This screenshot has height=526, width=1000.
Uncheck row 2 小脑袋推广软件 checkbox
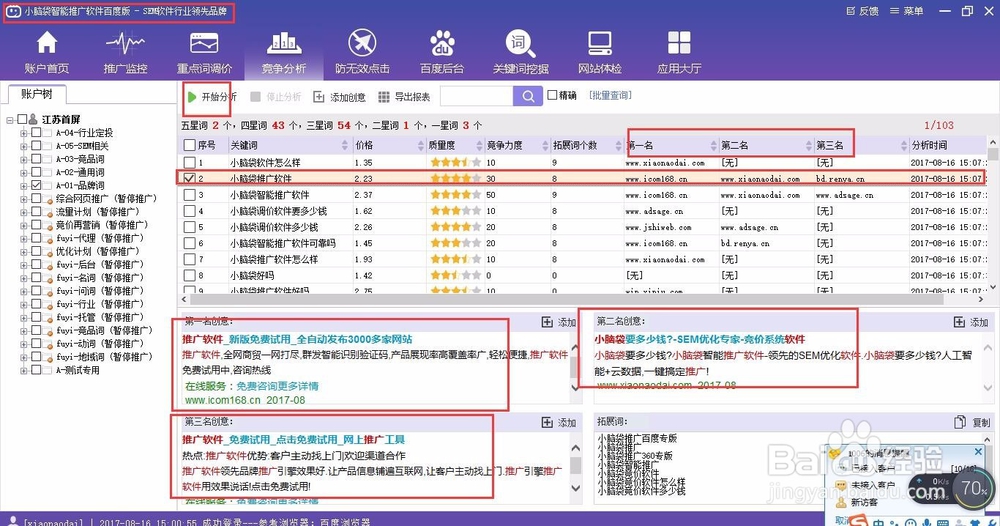(x=189, y=179)
